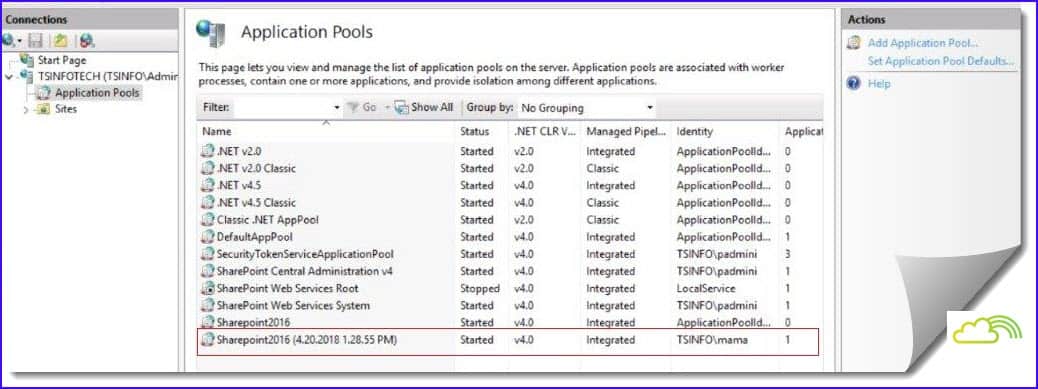This screenshot has height=389, width=1038.
Task: Click the DefaultAppPool icon
Action: coord(208,237)
